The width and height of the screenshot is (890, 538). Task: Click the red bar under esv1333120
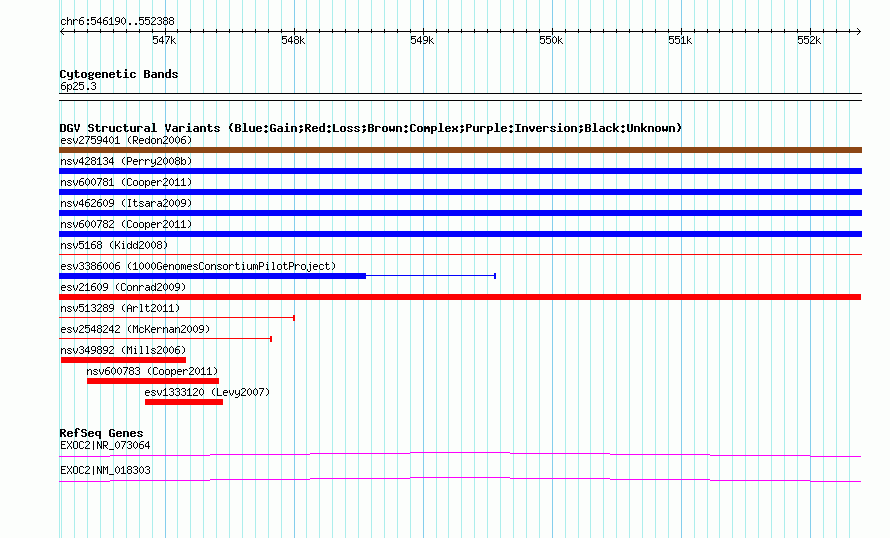(184, 402)
